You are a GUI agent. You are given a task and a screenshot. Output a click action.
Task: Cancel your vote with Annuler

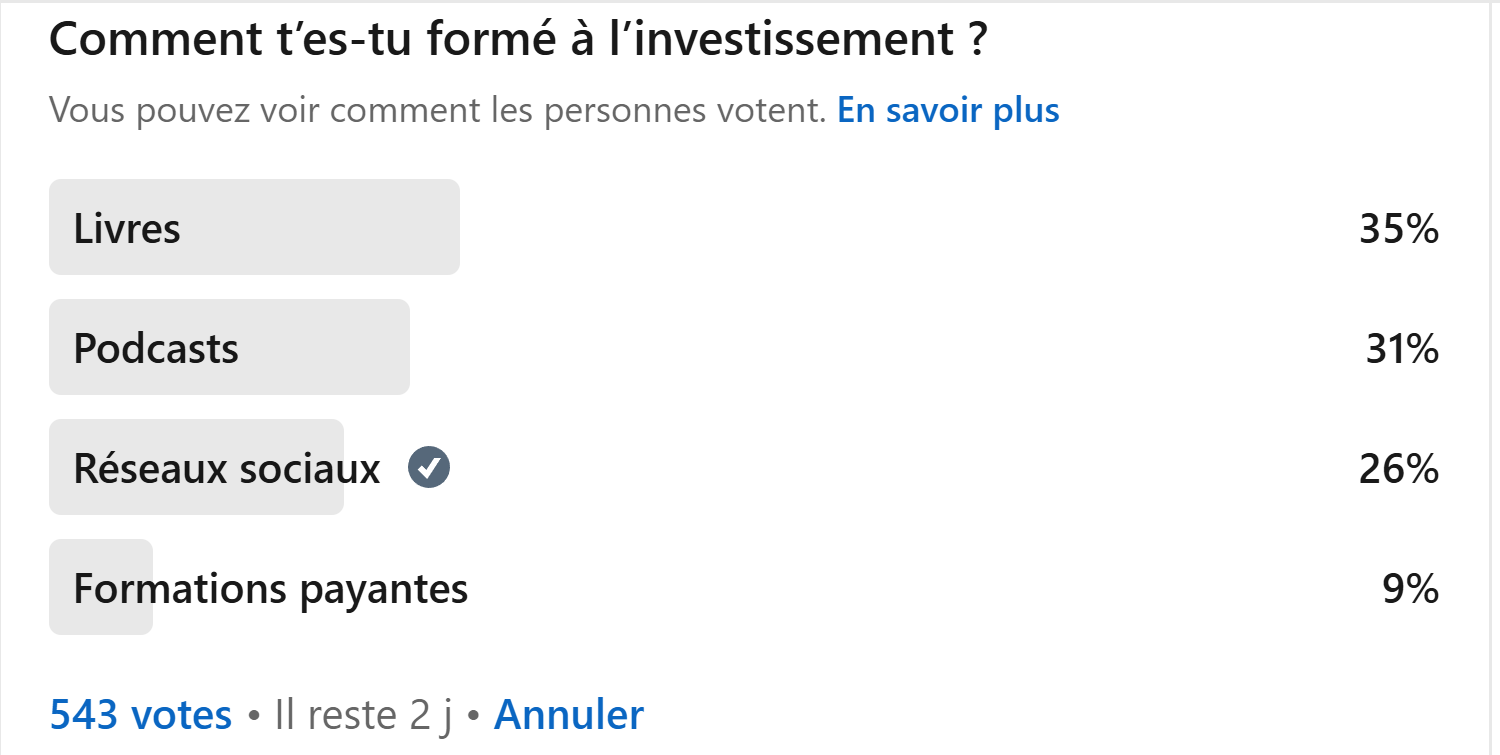tap(569, 715)
